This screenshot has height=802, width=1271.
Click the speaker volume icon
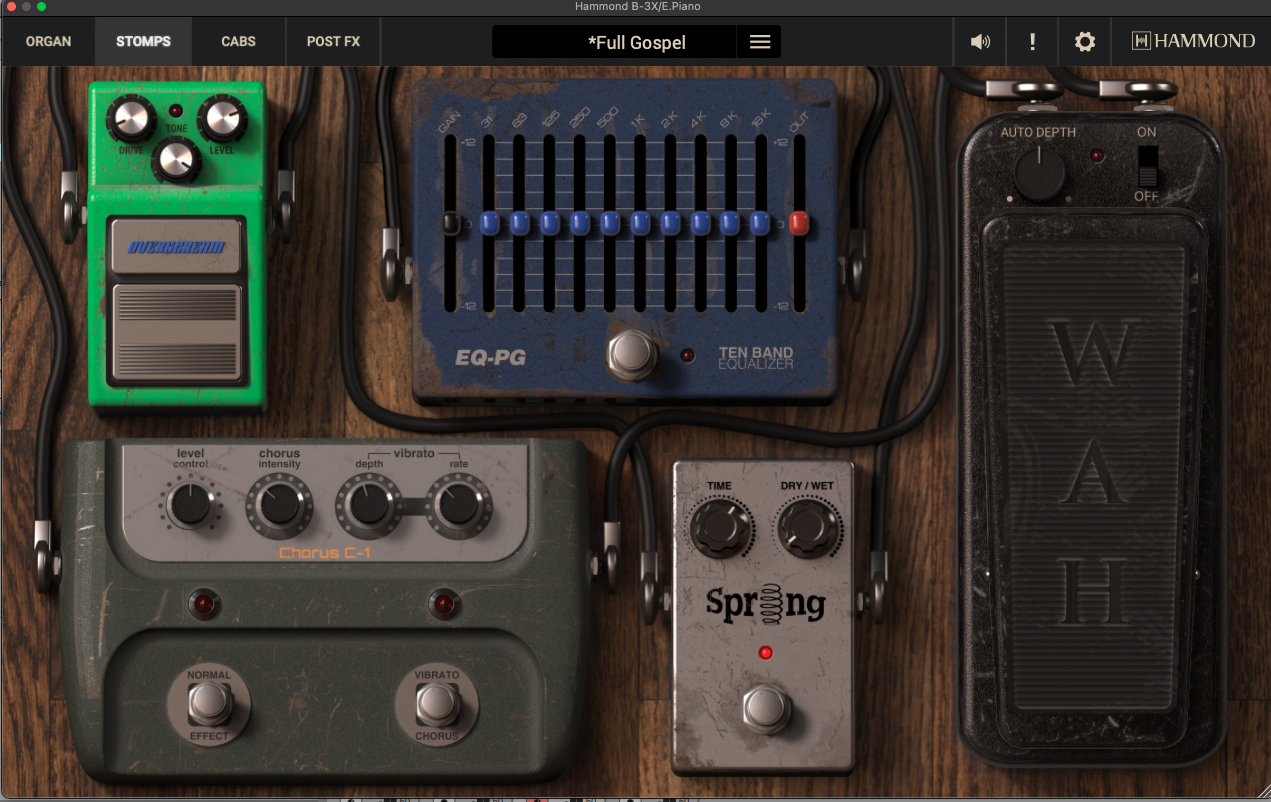click(x=980, y=42)
